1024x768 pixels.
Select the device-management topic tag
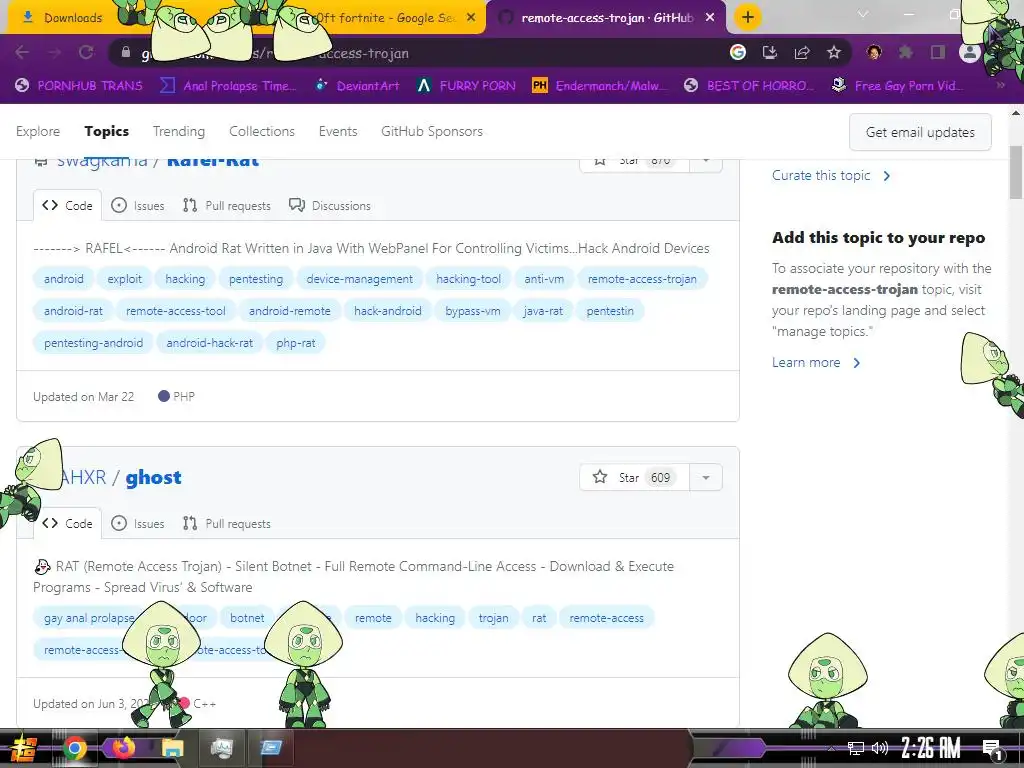coord(359,279)
